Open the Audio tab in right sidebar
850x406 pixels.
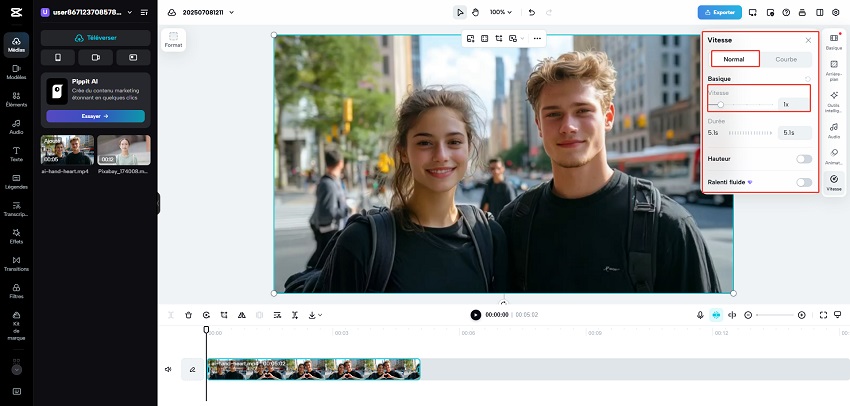(834, 131)
